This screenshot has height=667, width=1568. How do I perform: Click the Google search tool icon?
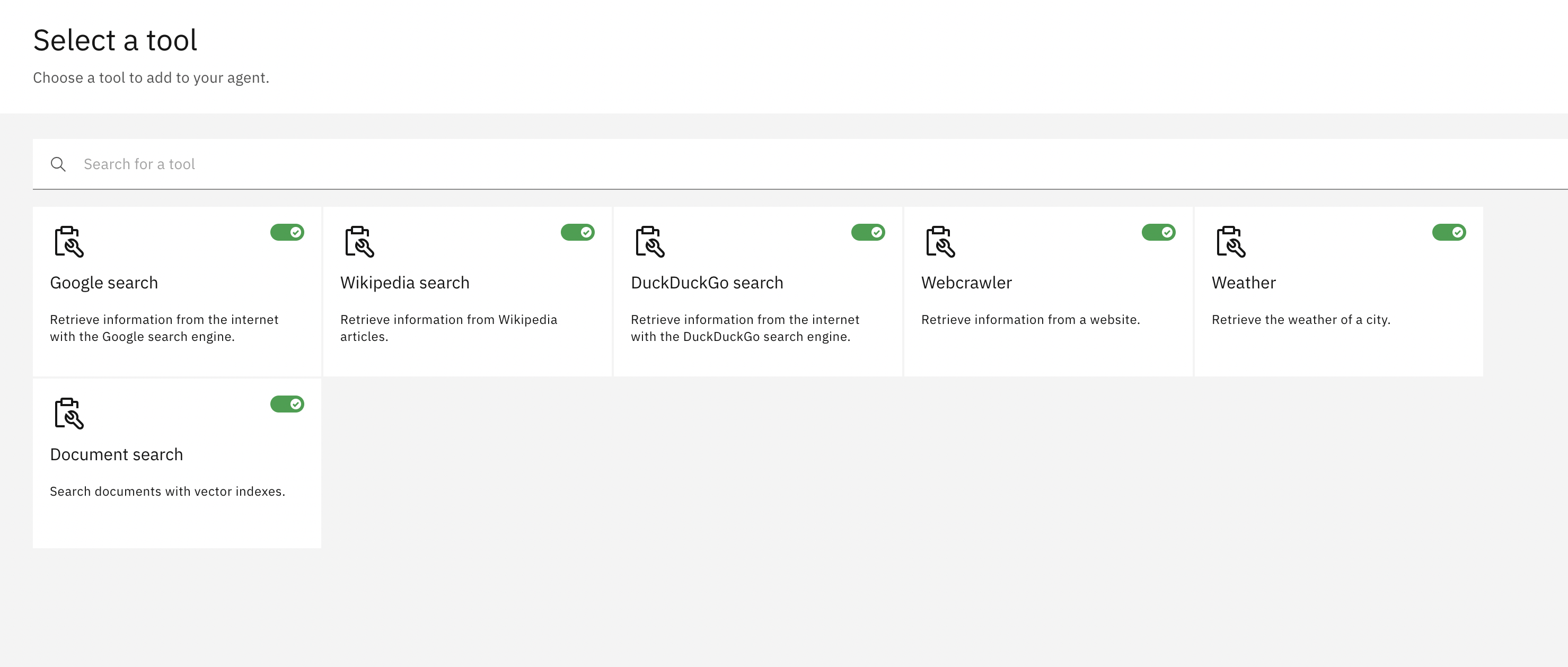pyautogui.click(x=69, y=242)
